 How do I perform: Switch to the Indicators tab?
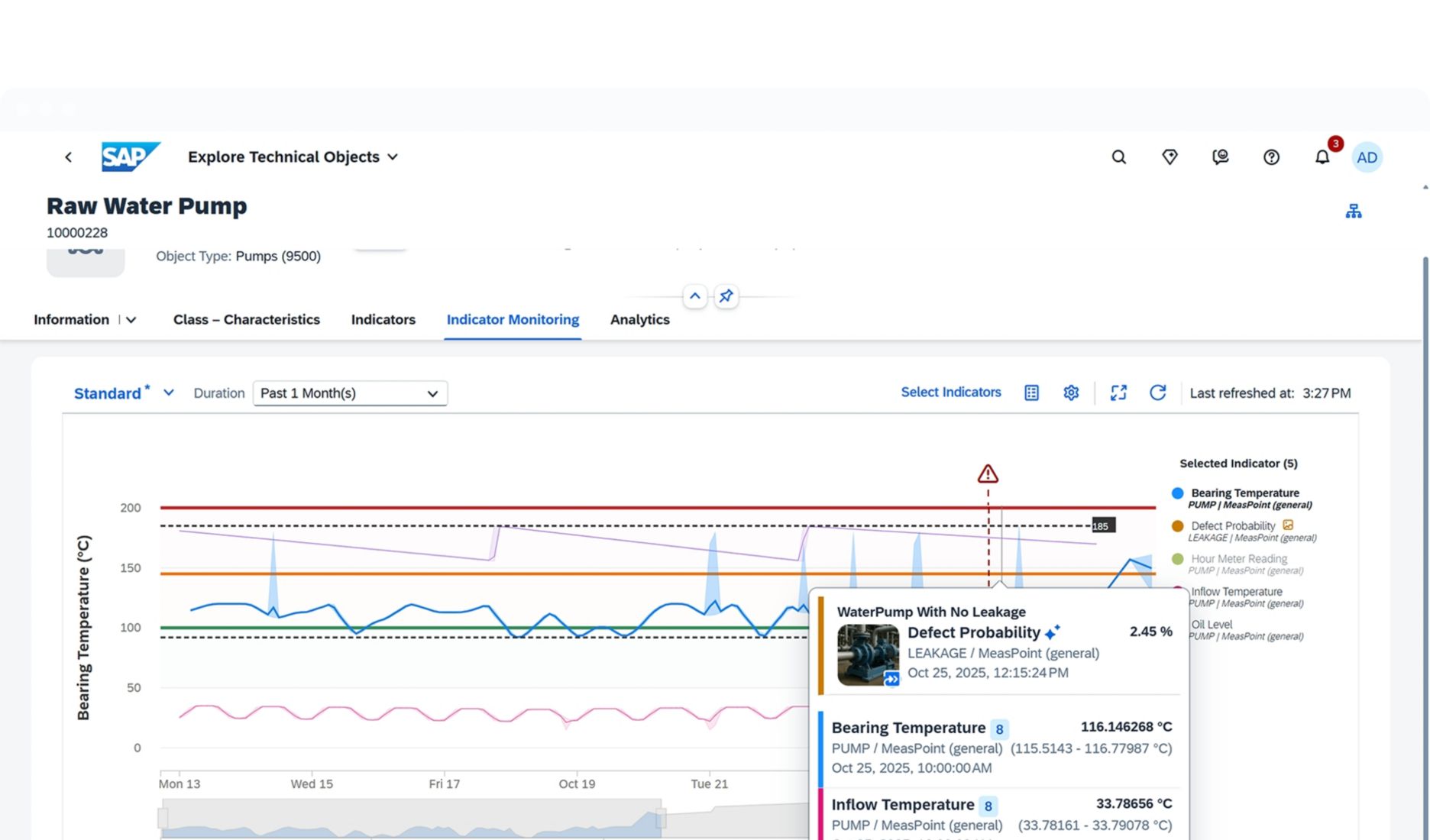point(383,320)
